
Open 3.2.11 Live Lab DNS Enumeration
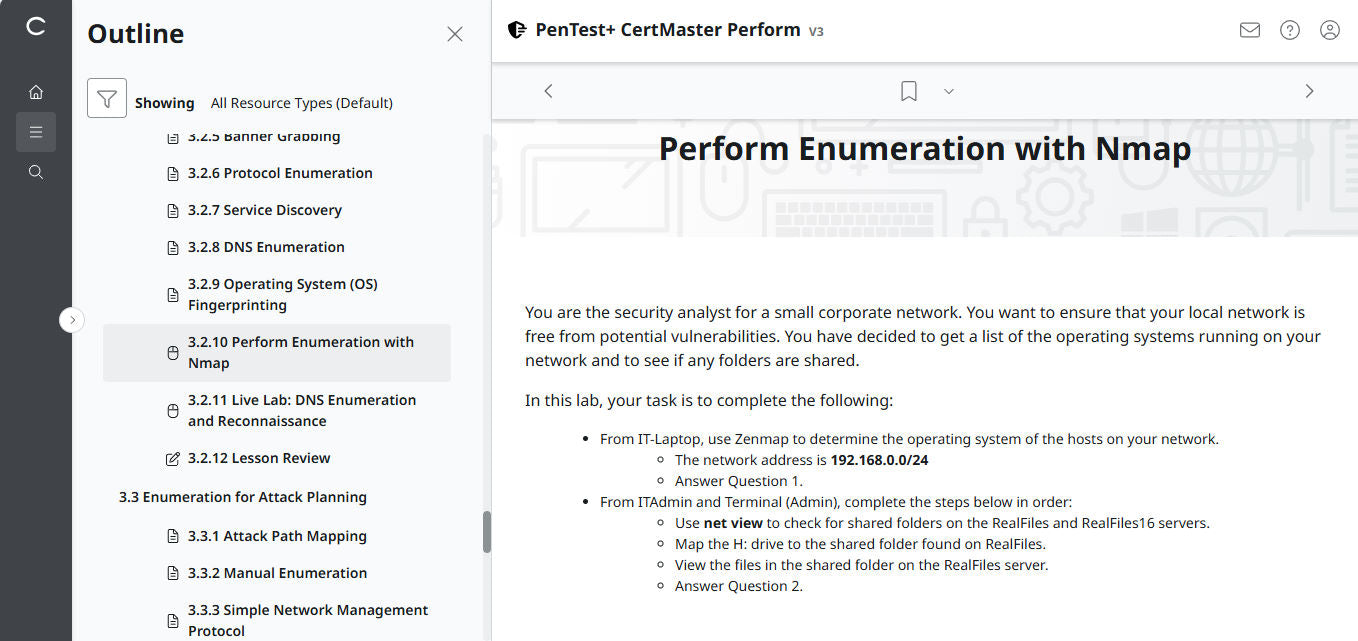(x=301, y=410)
